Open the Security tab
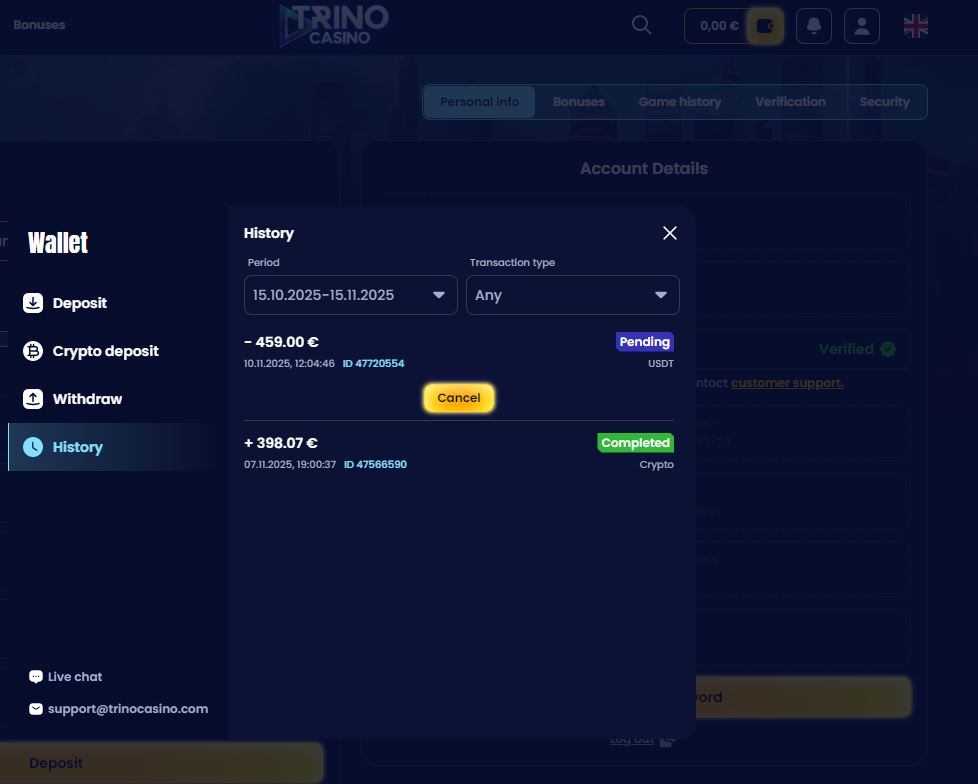This screenshot has width=978, height=784. tap(884, 102)
